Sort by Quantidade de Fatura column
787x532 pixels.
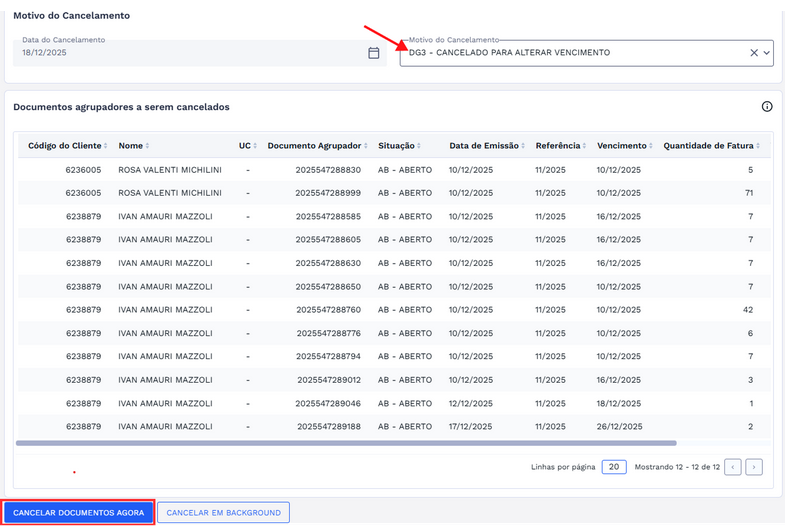710,146
